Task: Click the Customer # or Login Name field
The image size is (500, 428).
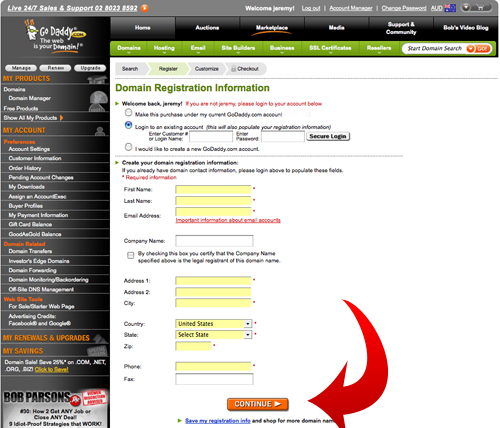Action: point(211,136)
